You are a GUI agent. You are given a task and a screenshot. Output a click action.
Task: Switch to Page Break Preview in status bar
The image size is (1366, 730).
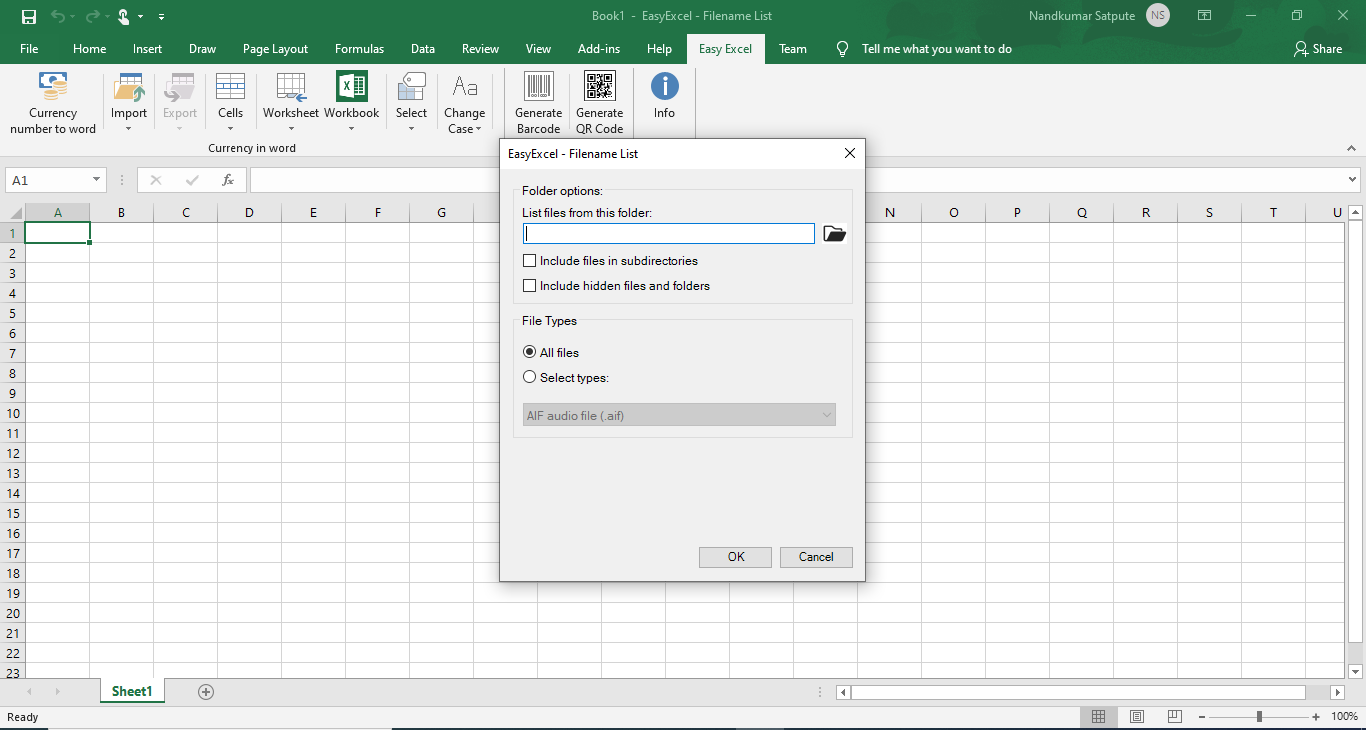coord(1175,717)
